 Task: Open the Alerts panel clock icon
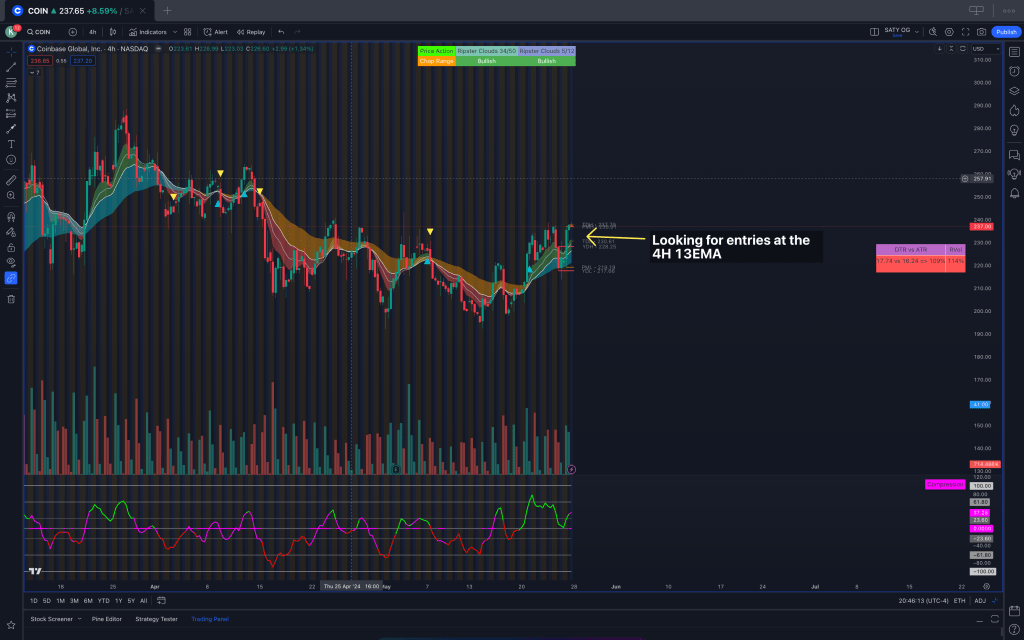click(x=1014, y=71)
